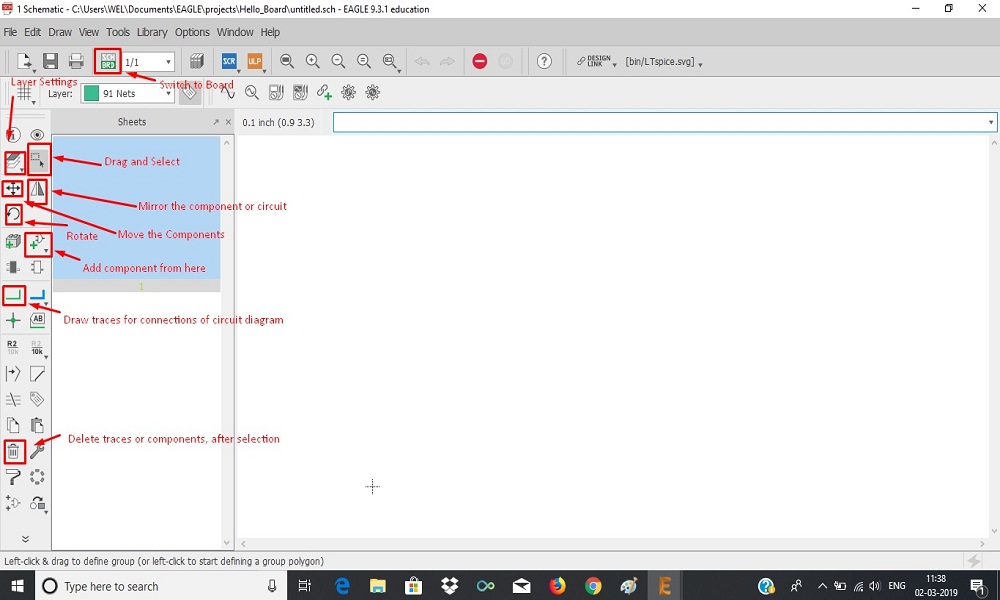Click the Help question mark icon
This screenshot has height=600, width=1000.
point(544,61)
